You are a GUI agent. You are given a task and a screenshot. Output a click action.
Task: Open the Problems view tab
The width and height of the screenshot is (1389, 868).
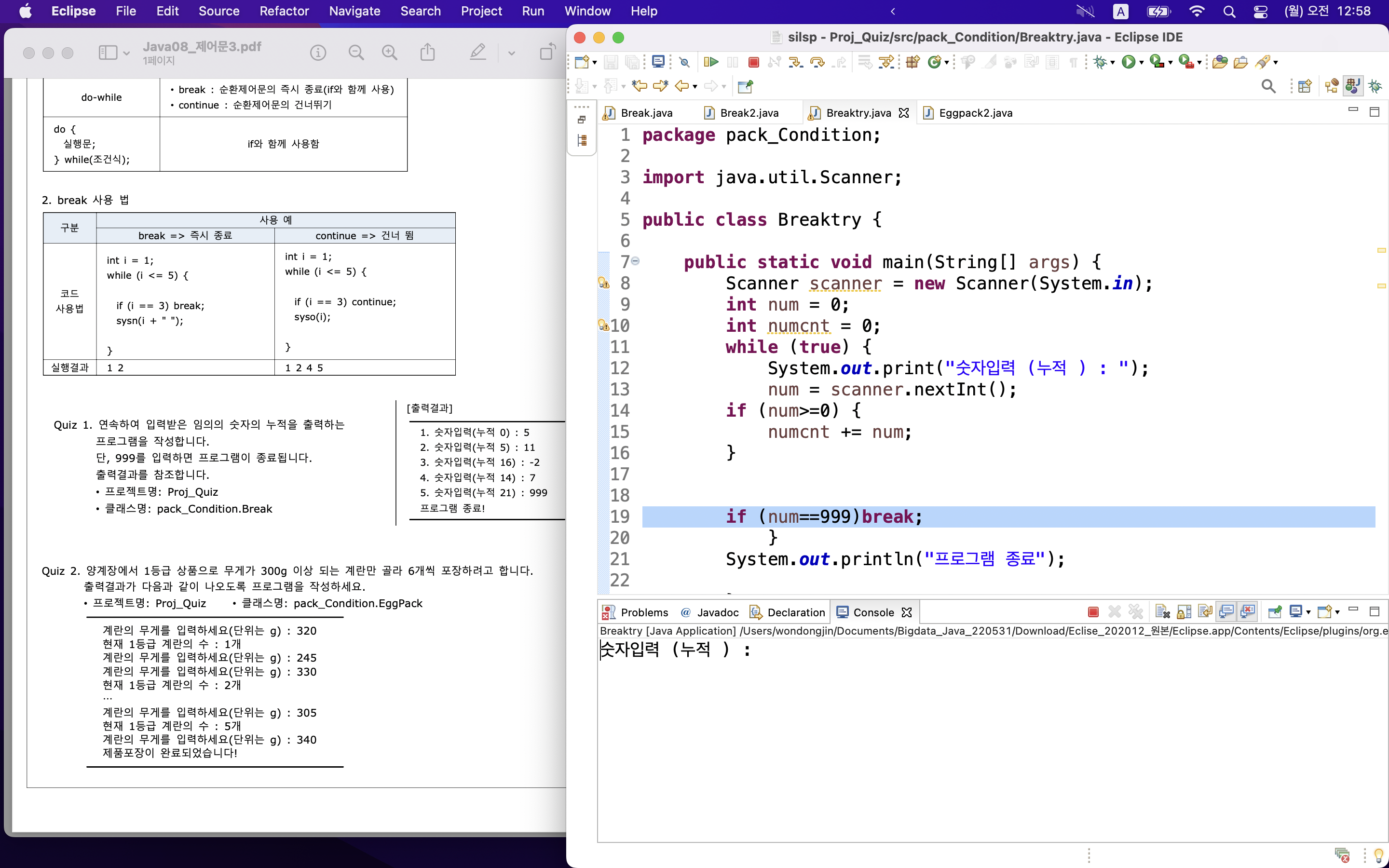[x=643, y=612]
